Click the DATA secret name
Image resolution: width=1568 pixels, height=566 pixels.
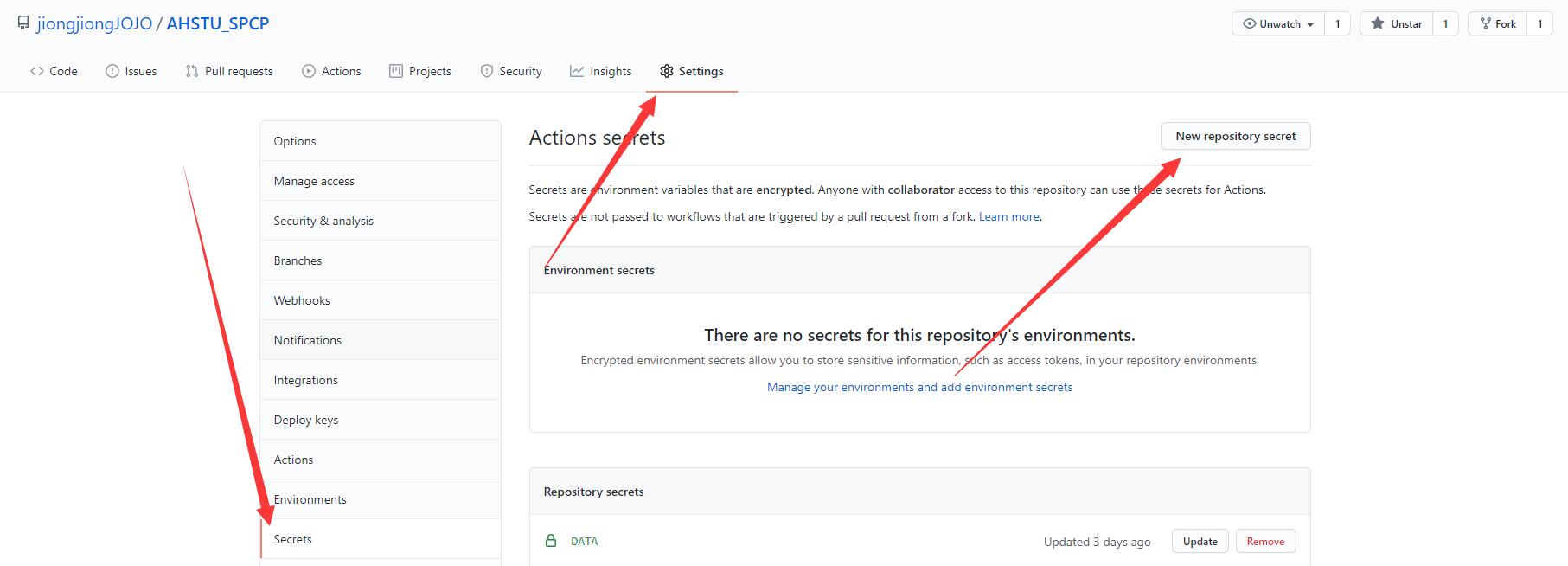pos(584,541)
